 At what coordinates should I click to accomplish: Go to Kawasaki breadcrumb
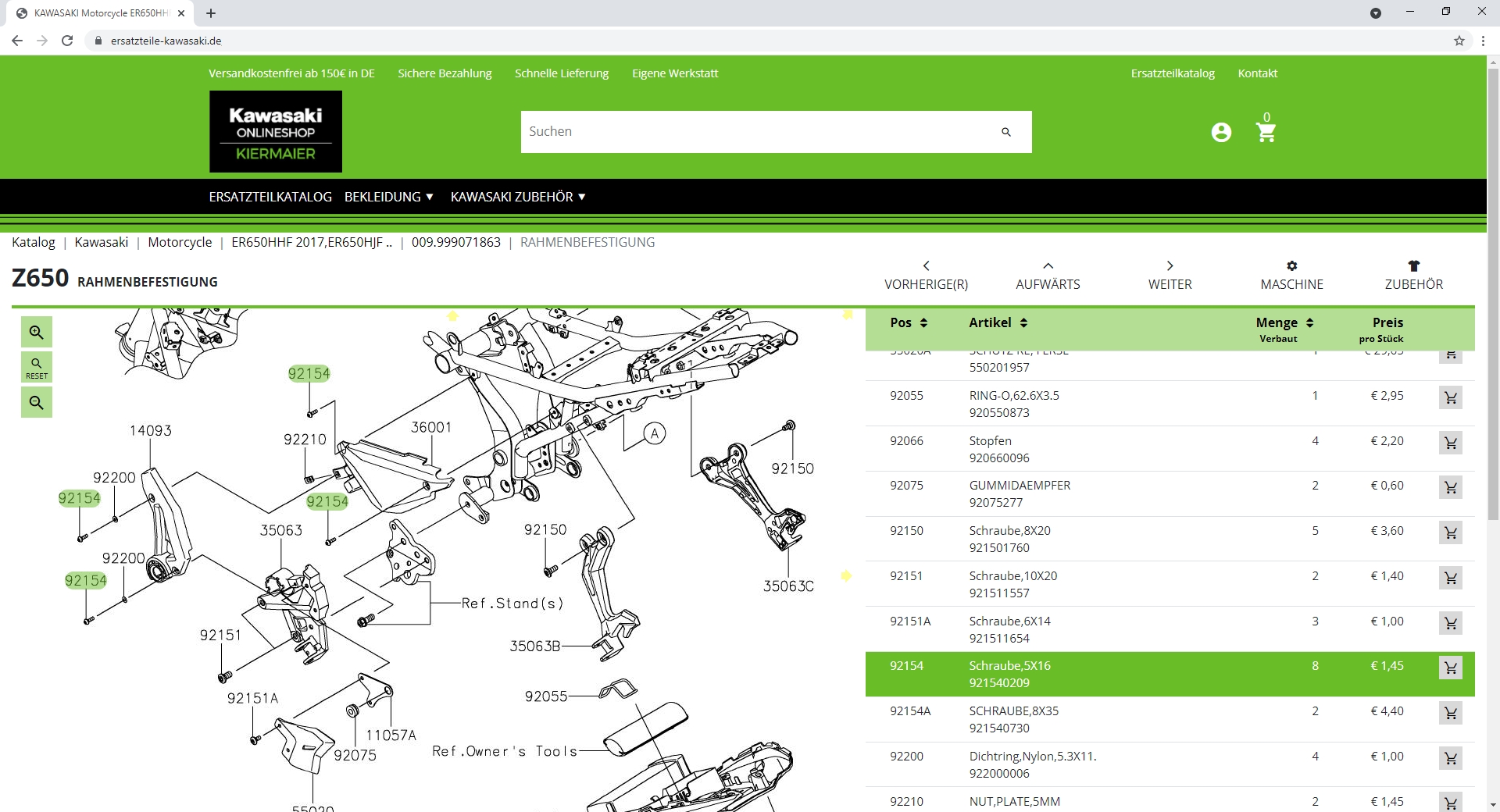(x=102, y=242)
